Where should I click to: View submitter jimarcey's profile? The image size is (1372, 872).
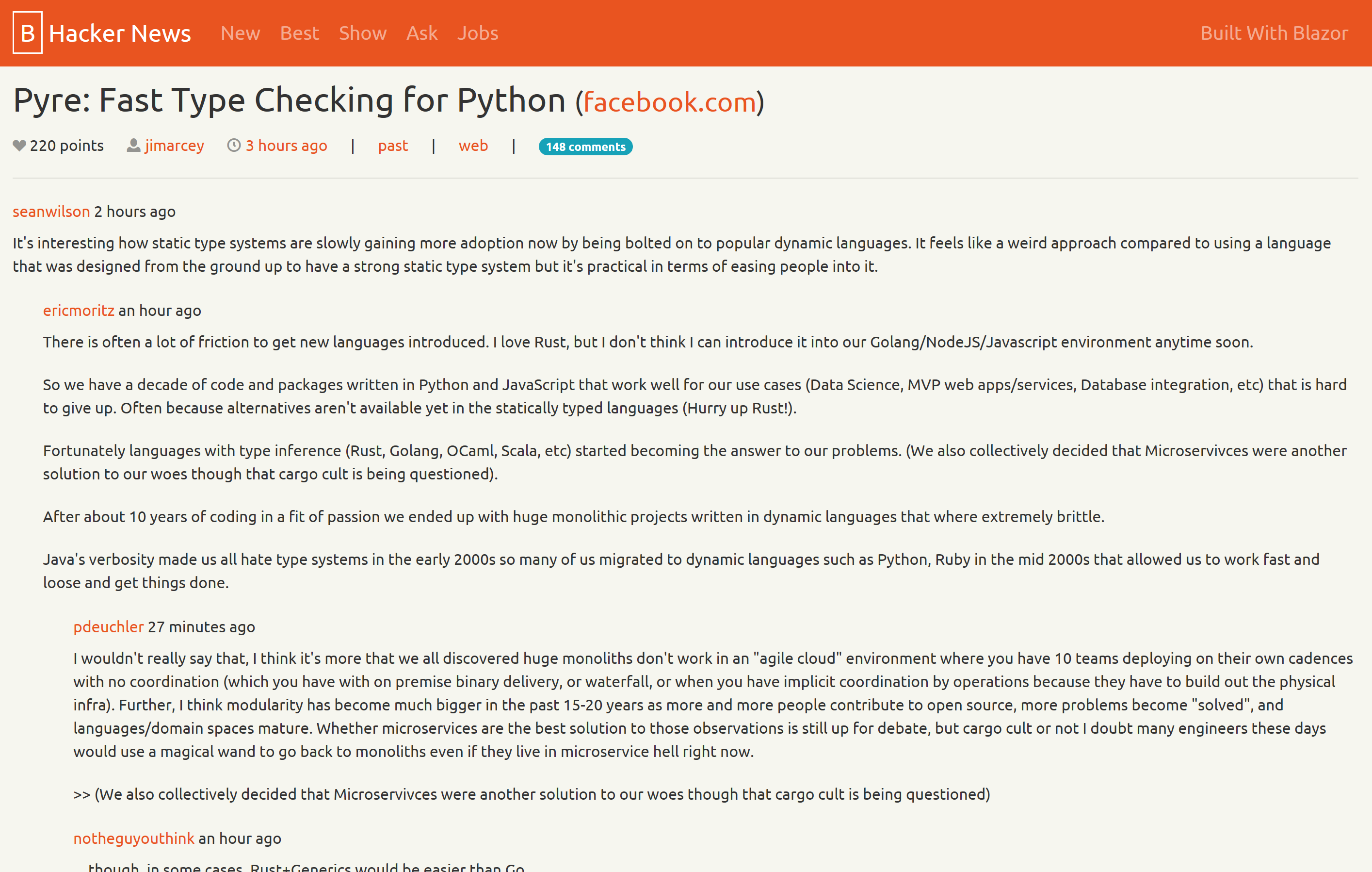[174, 146]
